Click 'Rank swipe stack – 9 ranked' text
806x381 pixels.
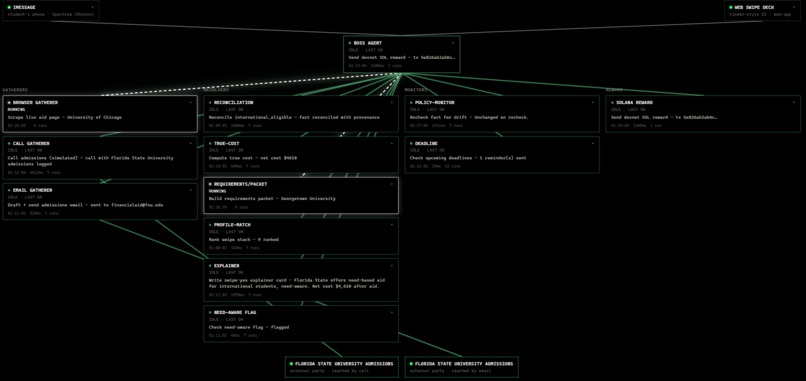point(245,239)
